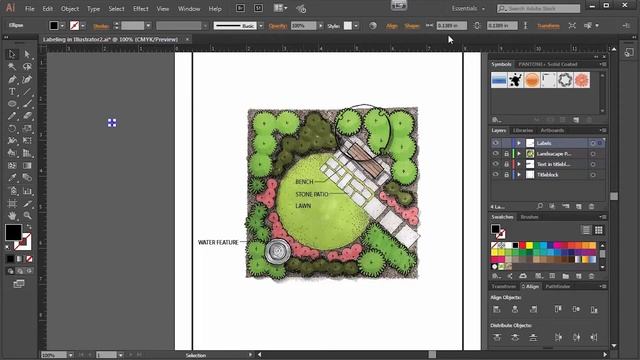Switch to the Brushes tab

coord(529,217)
